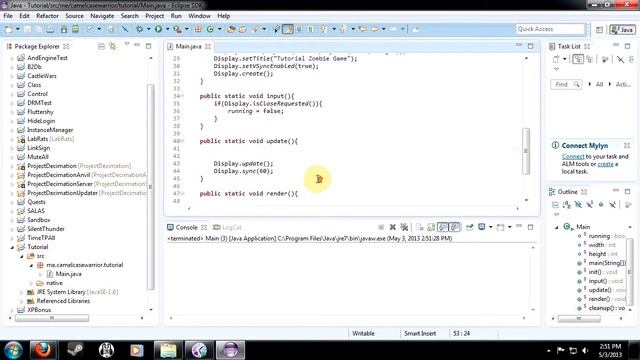Collapse the Tutorial project tree node
640x360 pixels.
pyautogui.click(x=12, y=247)
